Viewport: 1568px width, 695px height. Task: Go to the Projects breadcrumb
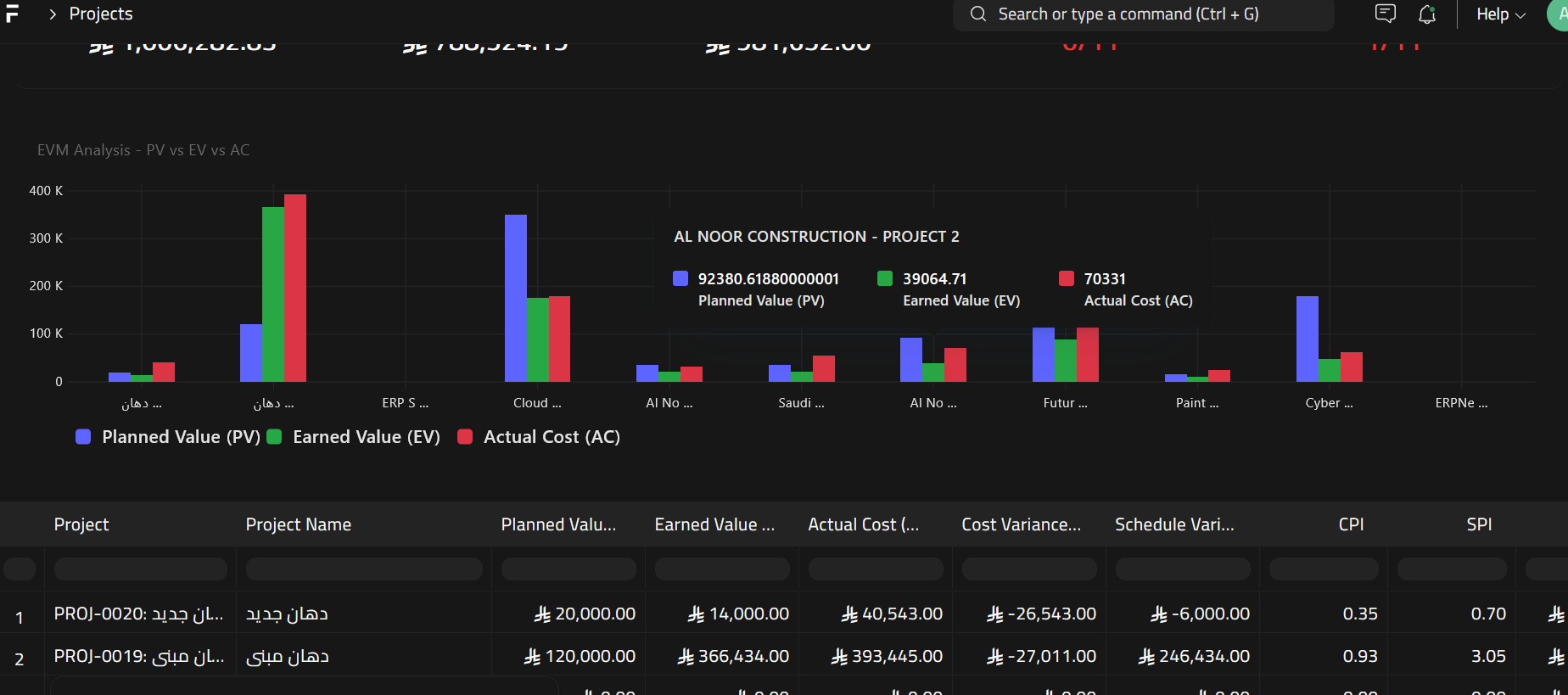click(101, 14)
